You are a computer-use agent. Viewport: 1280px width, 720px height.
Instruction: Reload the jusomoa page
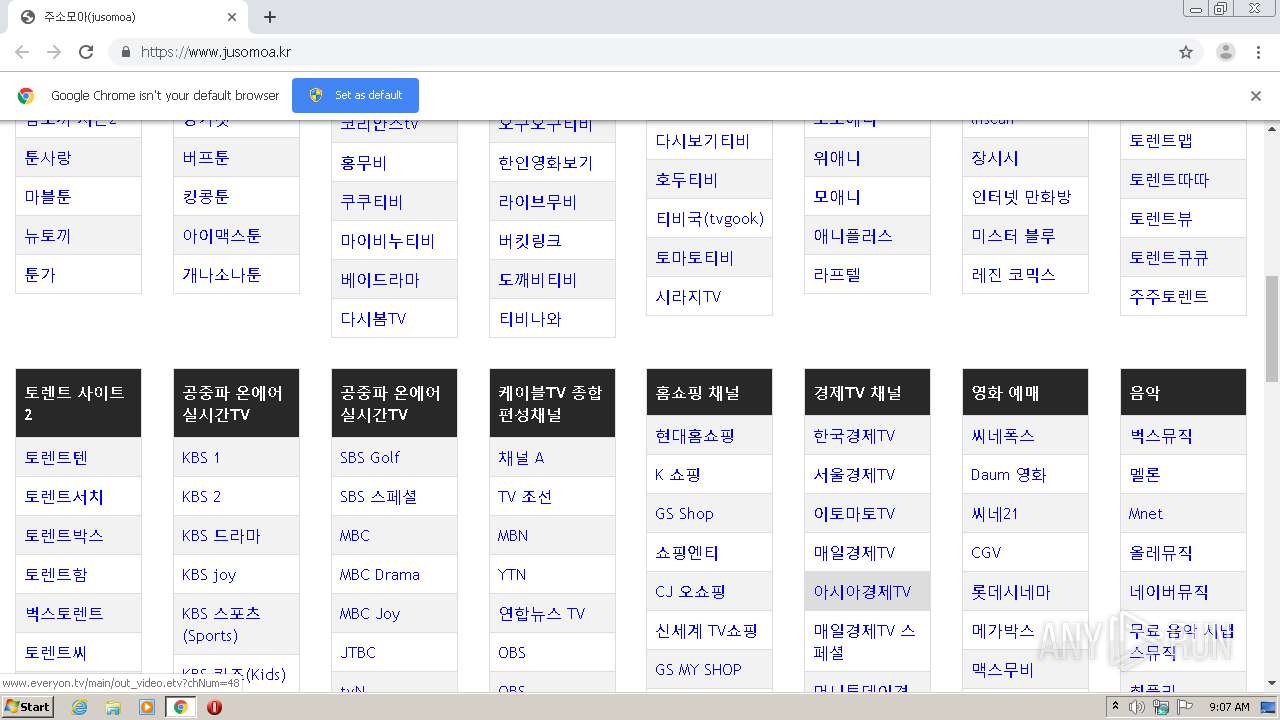coord(86,52)
